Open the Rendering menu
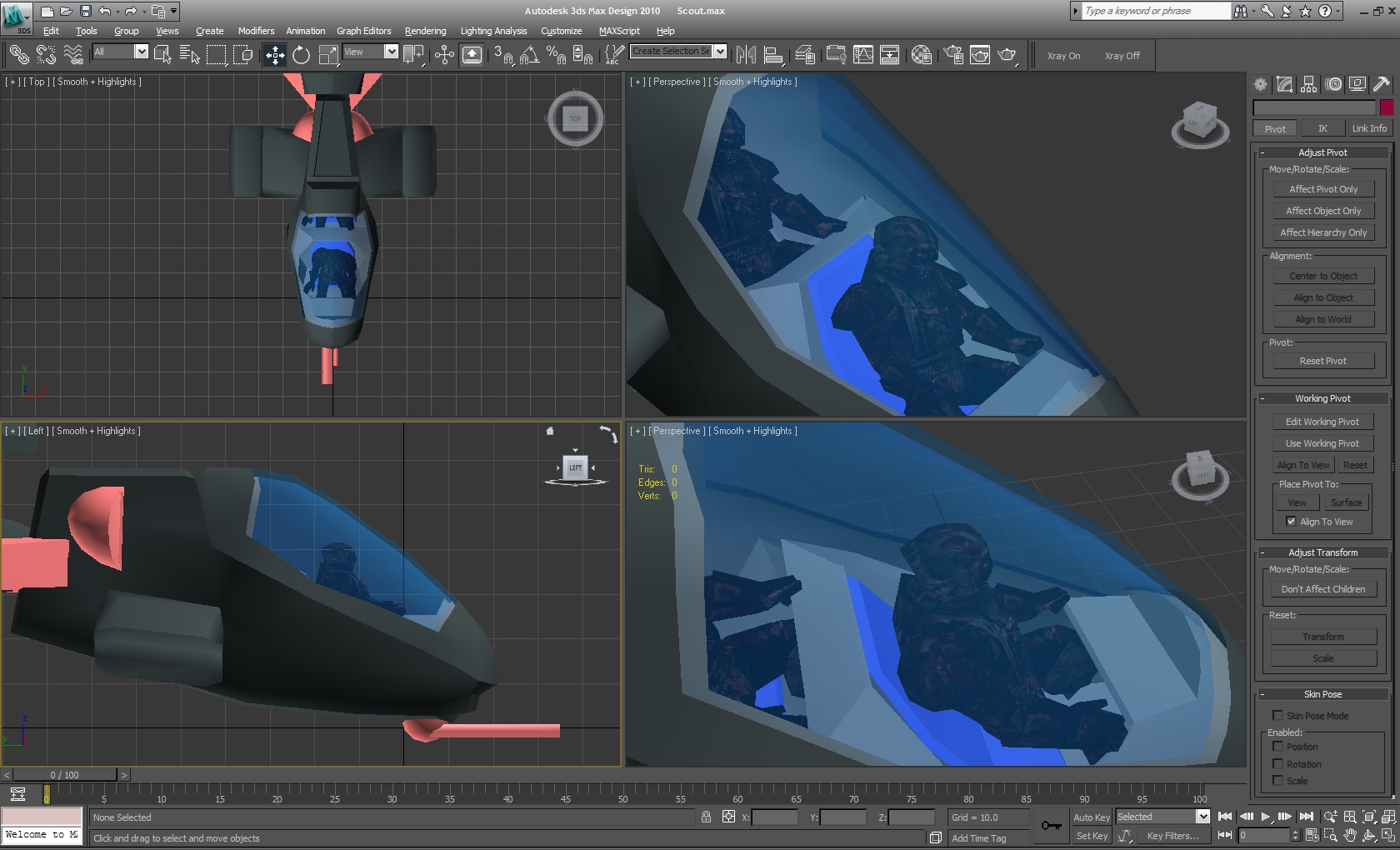 [425, 31]
